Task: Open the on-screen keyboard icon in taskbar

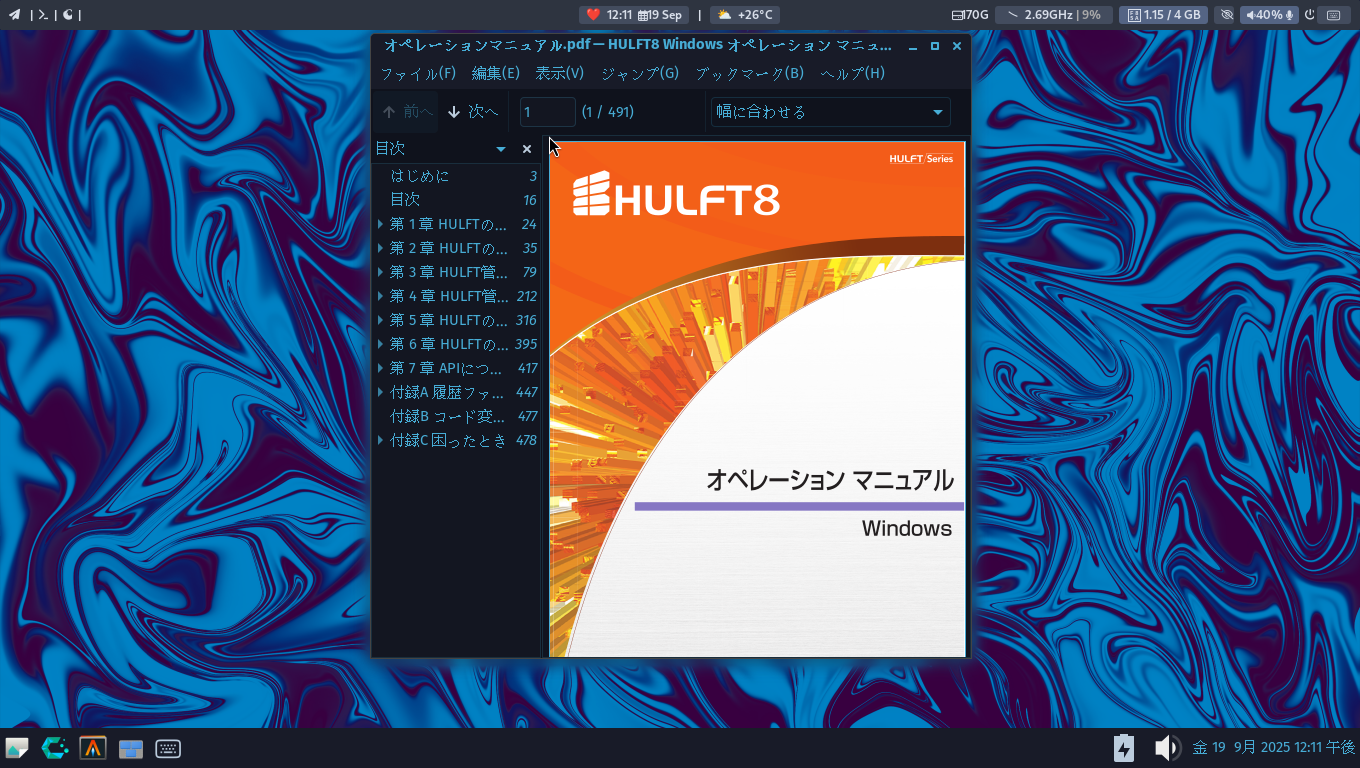Action: tap(168, 749)
